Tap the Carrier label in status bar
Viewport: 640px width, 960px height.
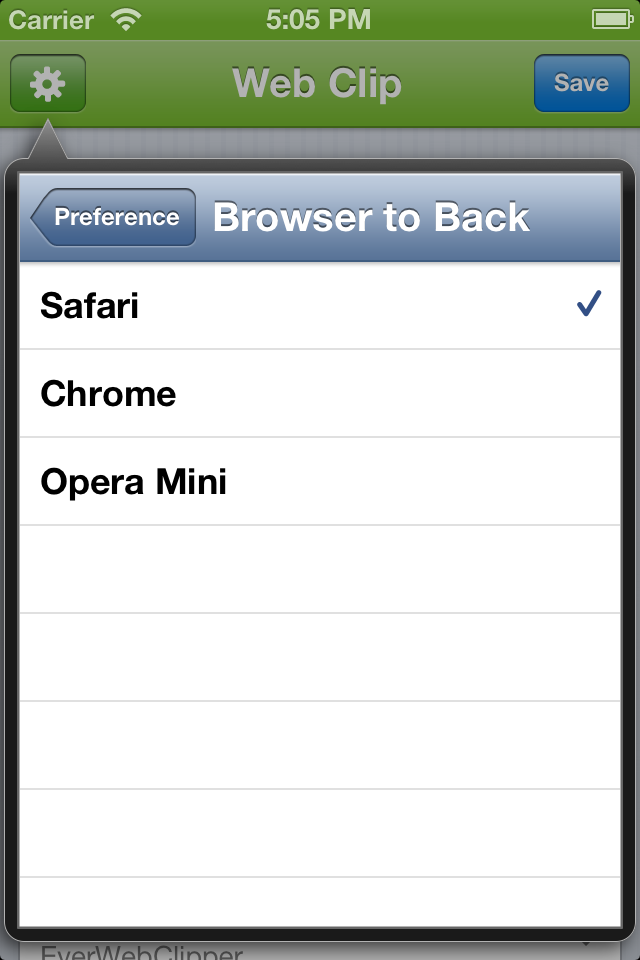(51, 20)
